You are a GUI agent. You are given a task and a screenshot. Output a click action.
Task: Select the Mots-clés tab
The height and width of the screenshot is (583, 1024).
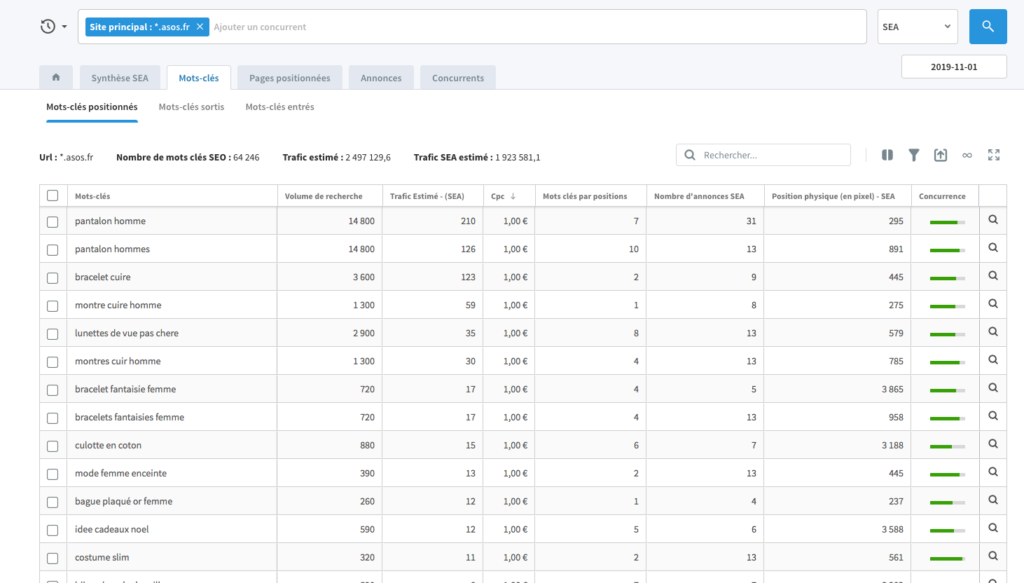click(x=199, y=78)
